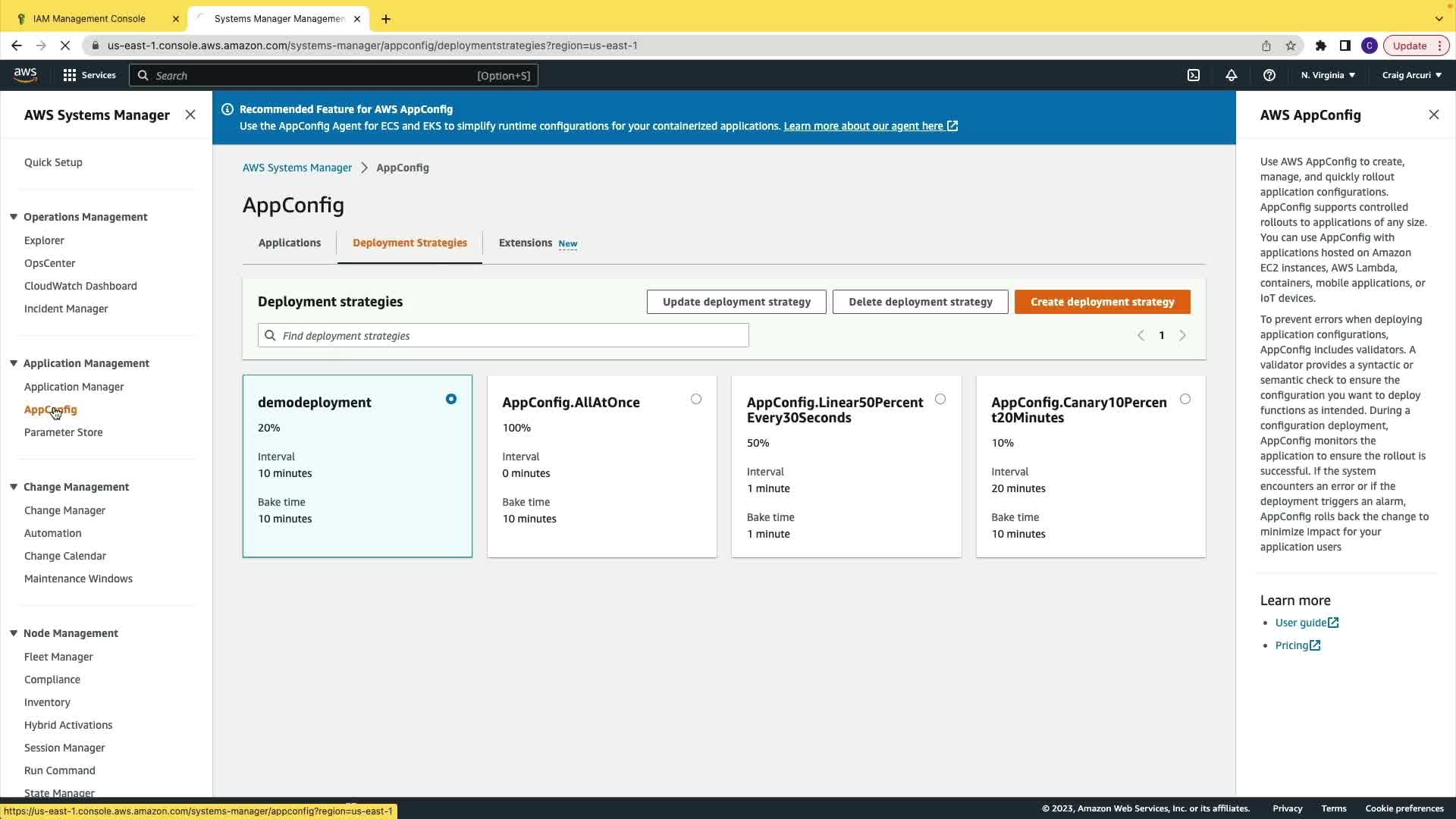The width and height of the screenshot is (1456, 819).
Task: Select AppConfig.Canary10Percent20Minutes radio button
Action: coord(1185,399)
